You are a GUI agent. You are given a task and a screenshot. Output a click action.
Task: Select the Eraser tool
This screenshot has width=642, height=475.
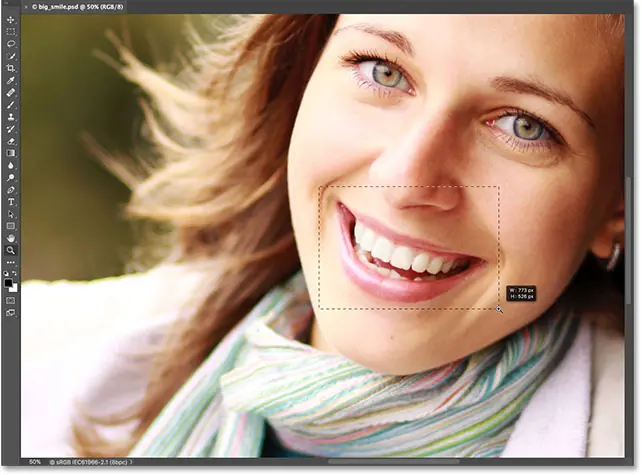(x=11, y=140)
